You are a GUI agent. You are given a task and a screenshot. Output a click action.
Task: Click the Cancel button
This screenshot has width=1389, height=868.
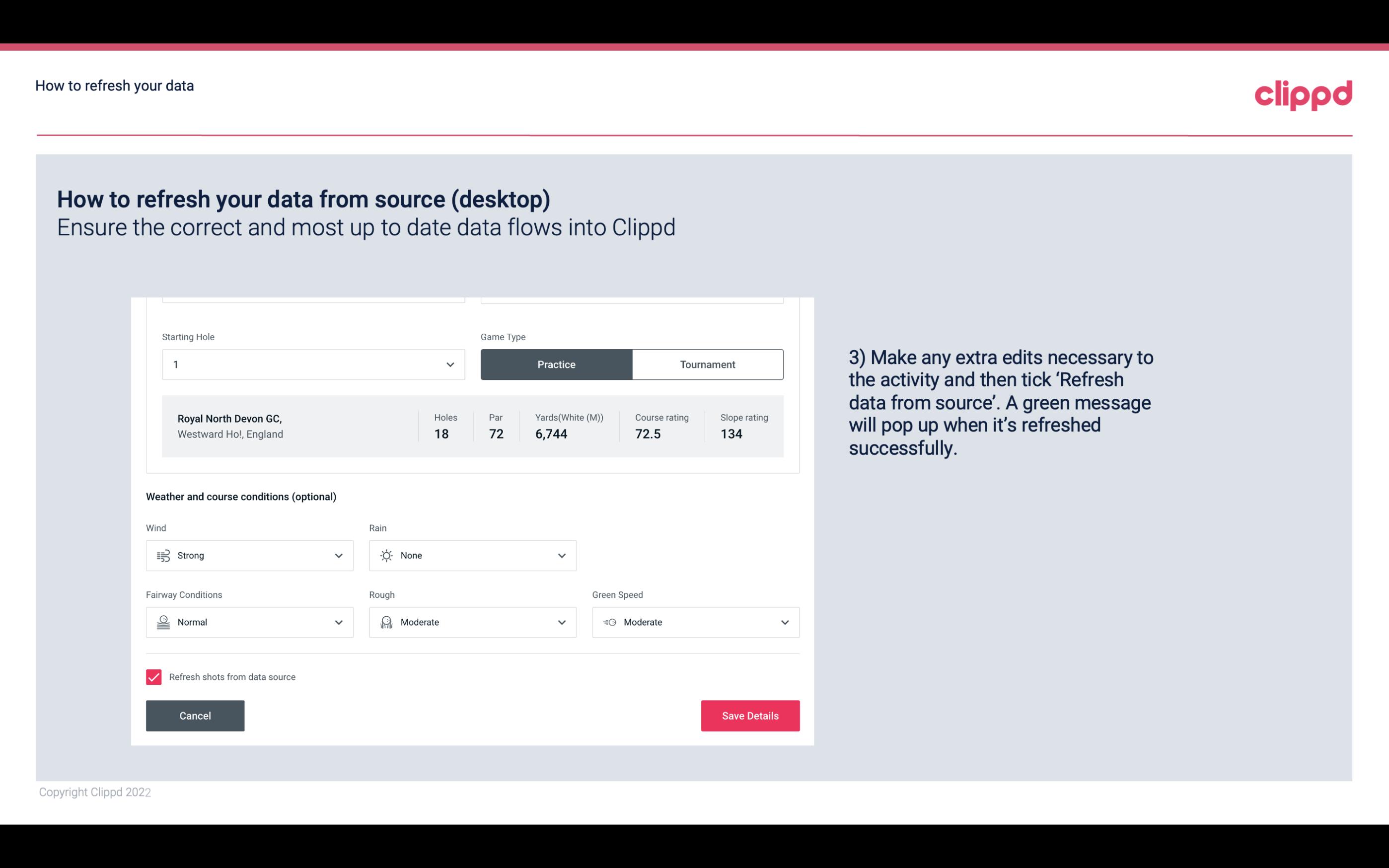point(195,715)
